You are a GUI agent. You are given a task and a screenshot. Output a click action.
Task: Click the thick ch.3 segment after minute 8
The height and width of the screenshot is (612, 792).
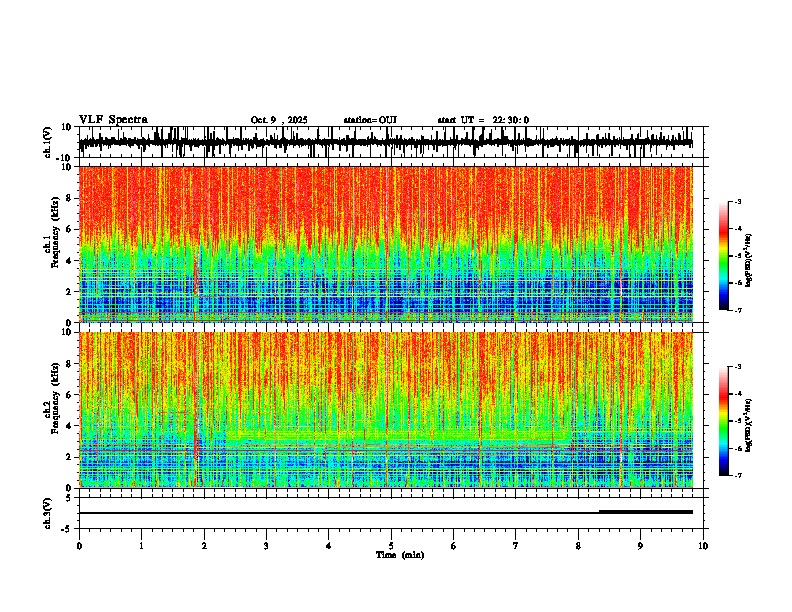tap(646, 512)
